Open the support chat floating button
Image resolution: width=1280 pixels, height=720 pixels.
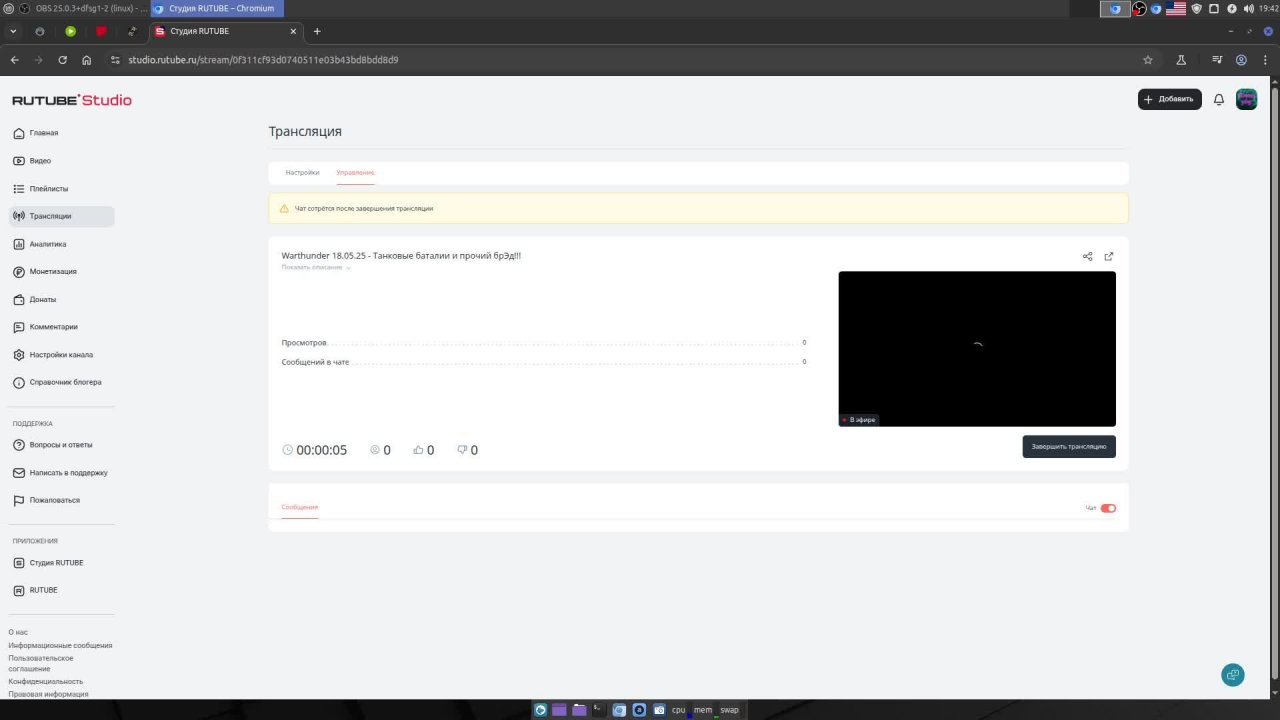click(x=1233, y=675)
